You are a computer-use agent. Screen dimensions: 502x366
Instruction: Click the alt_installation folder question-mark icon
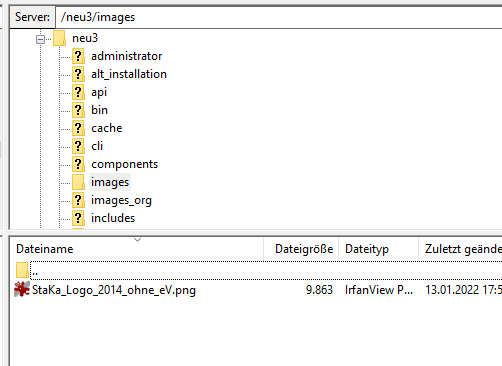click(78, 74)
